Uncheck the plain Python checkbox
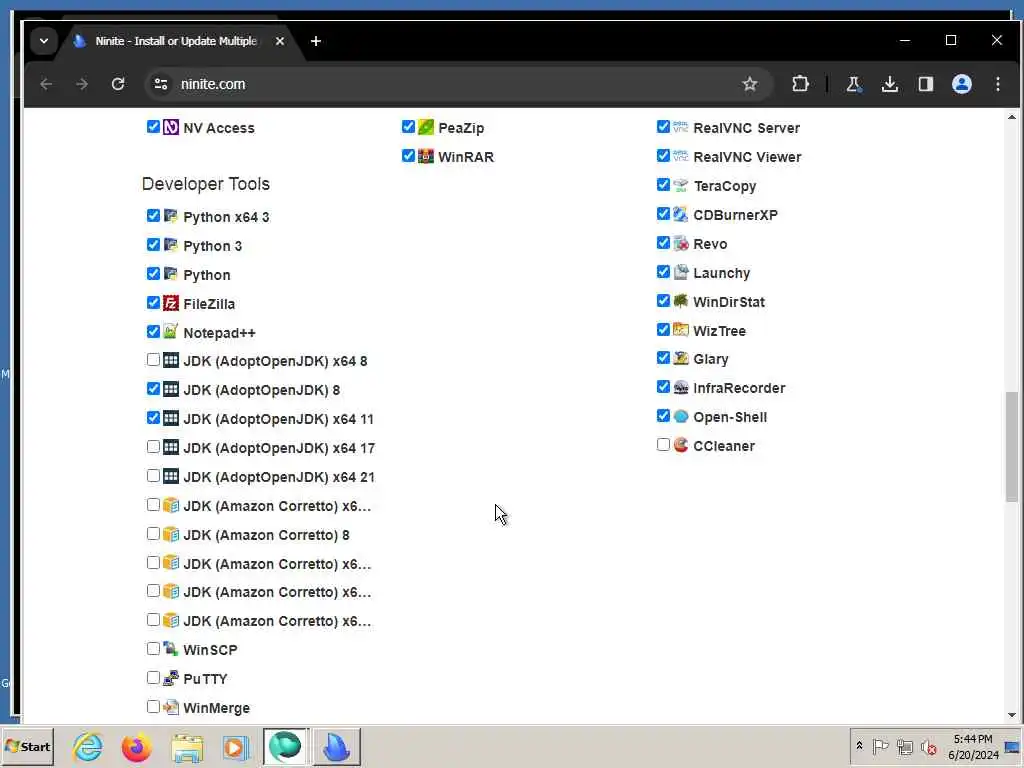The width and height of the screenshot is (1024, 768). pos(153,274)
